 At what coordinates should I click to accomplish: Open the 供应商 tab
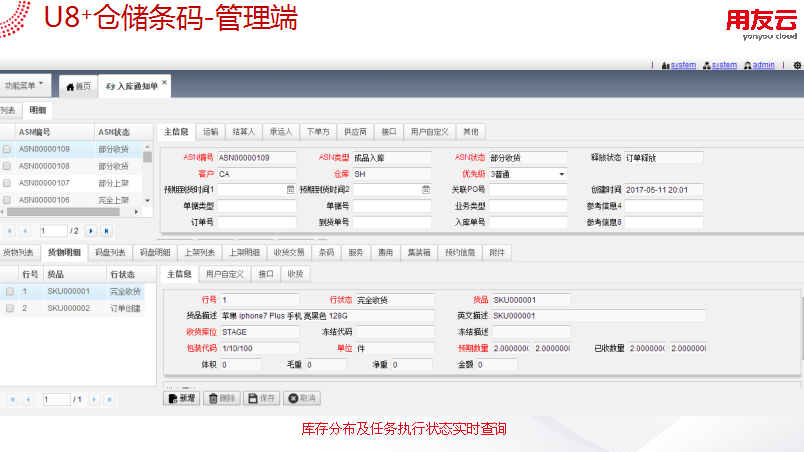point(355,132)
